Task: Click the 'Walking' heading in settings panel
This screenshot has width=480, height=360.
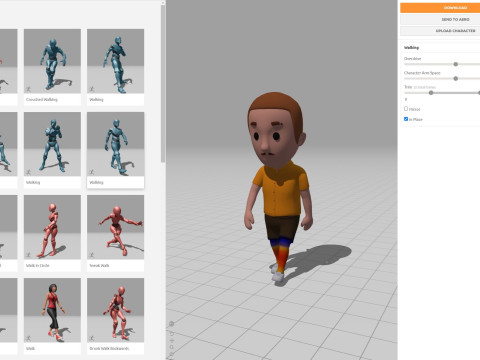Action: (411, 48)
